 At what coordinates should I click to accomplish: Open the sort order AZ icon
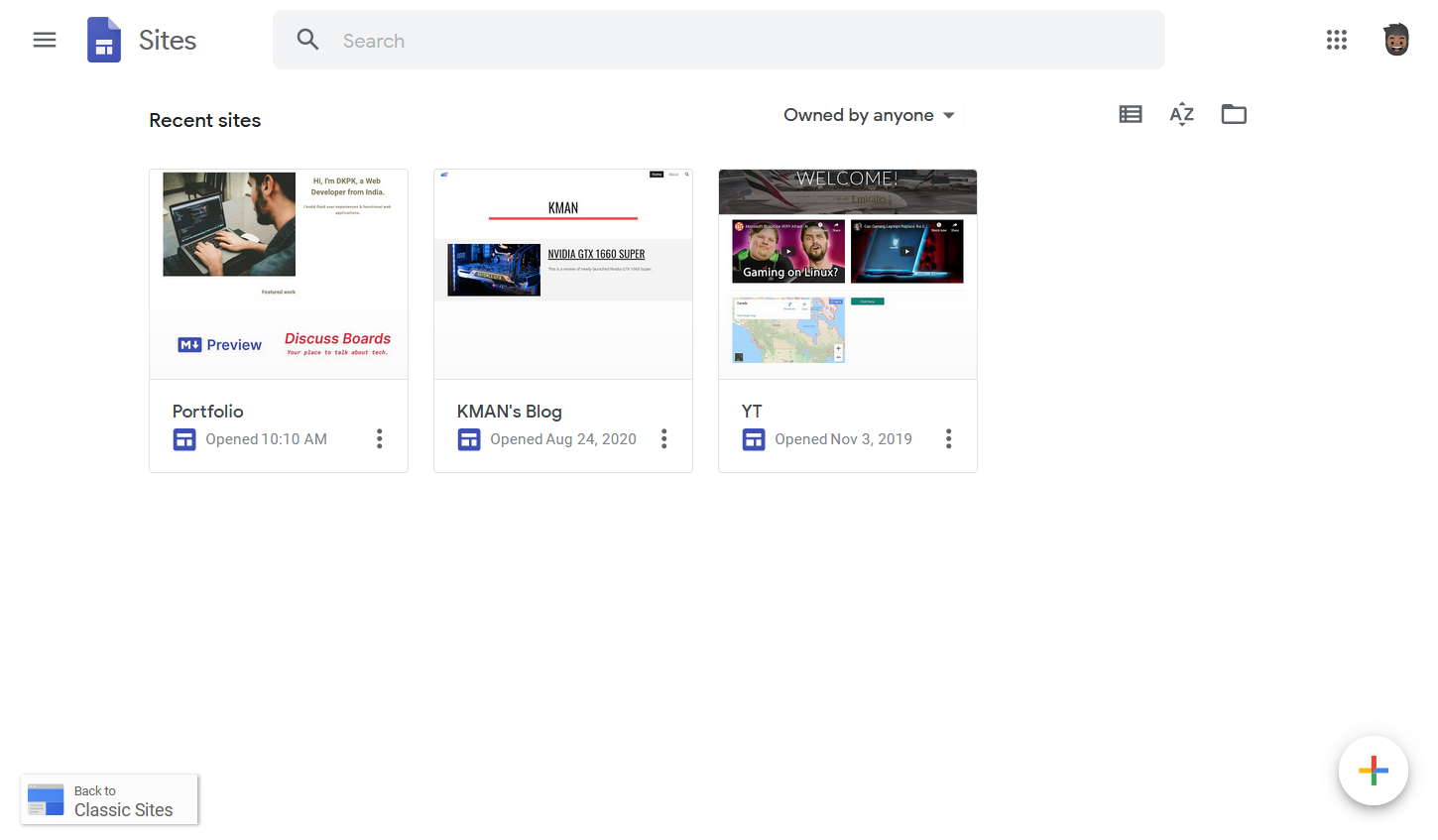tap(1181, 114)
